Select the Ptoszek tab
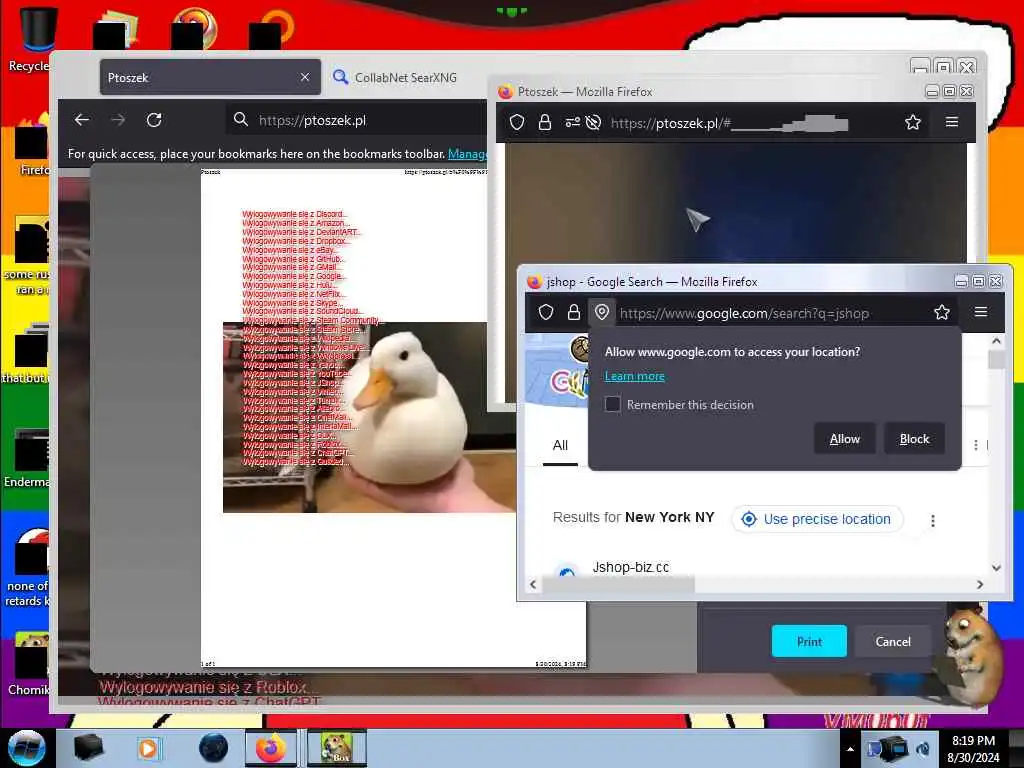Viewport: 1024px width, 768px height. [x=210, y=77]
